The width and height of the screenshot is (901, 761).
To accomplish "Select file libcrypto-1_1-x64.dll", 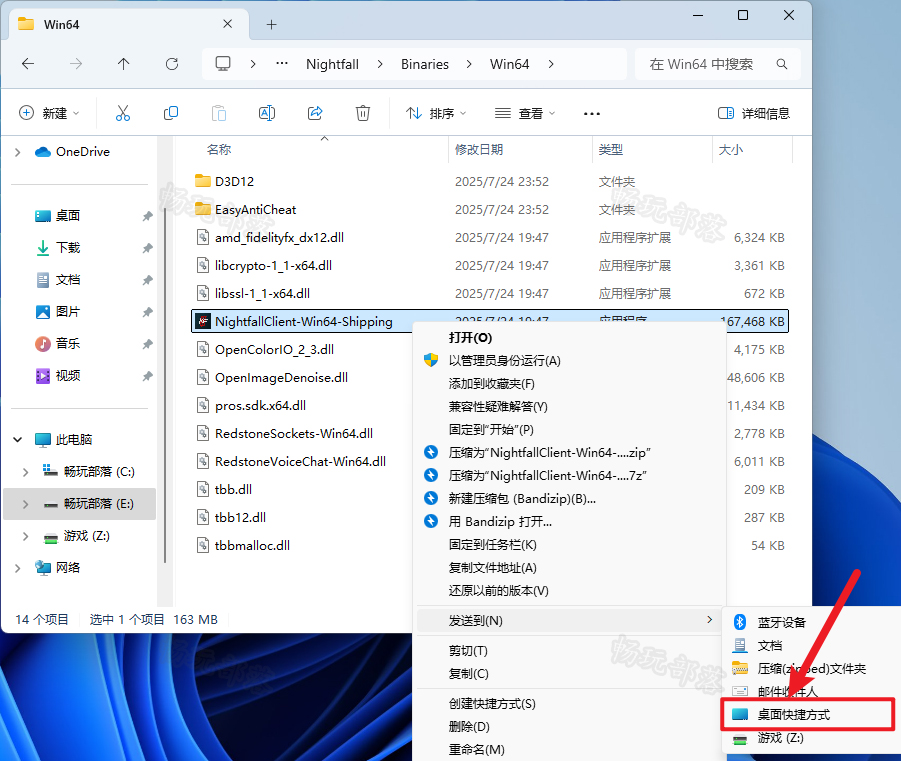I will 274,266.
